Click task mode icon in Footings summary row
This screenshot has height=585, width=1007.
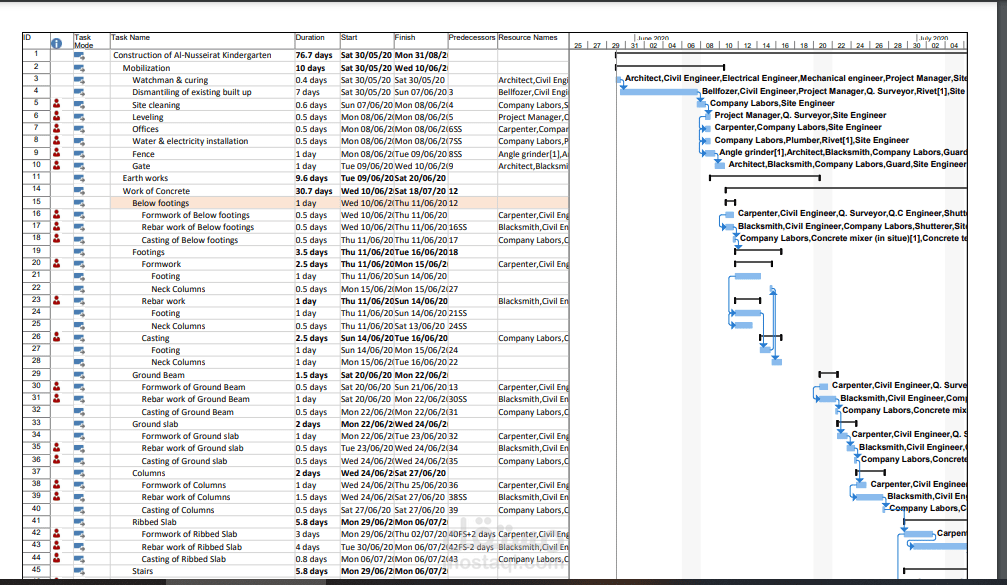(79, 252)
